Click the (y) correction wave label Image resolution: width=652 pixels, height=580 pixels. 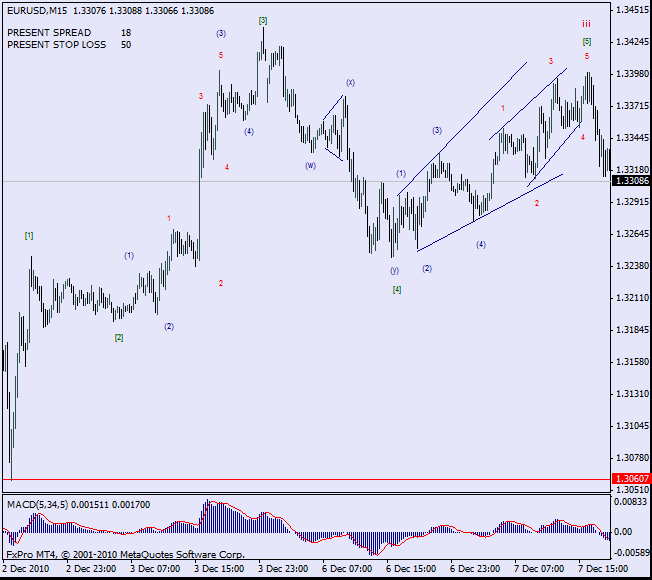(394, 270)
